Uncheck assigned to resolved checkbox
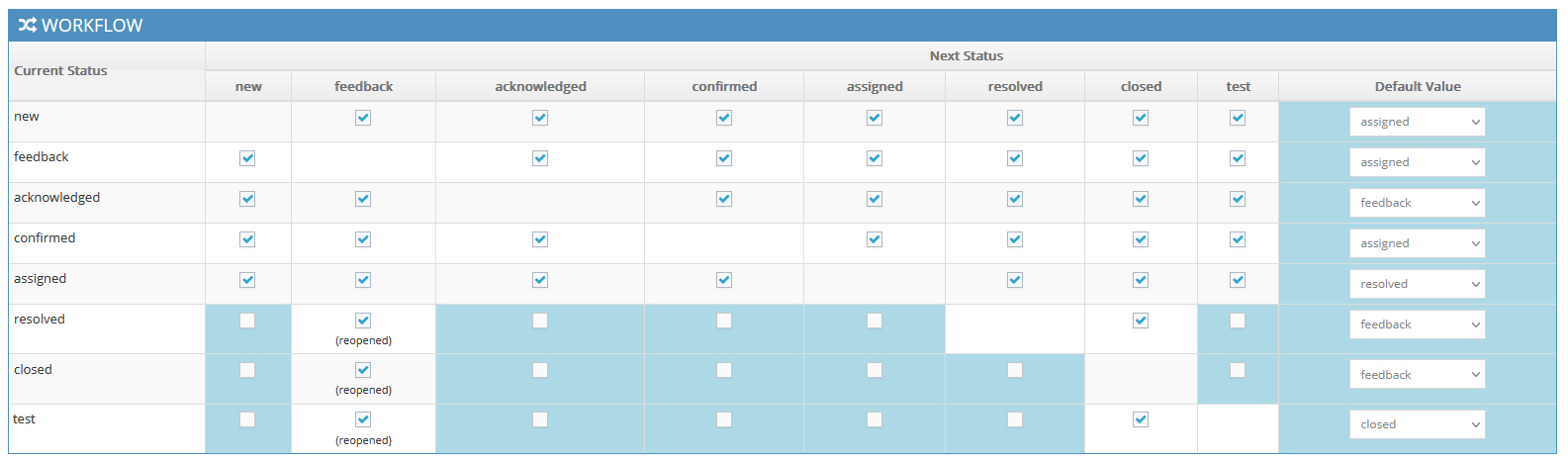This screenshot has height=461, width=1568. tap(1015, 280)
